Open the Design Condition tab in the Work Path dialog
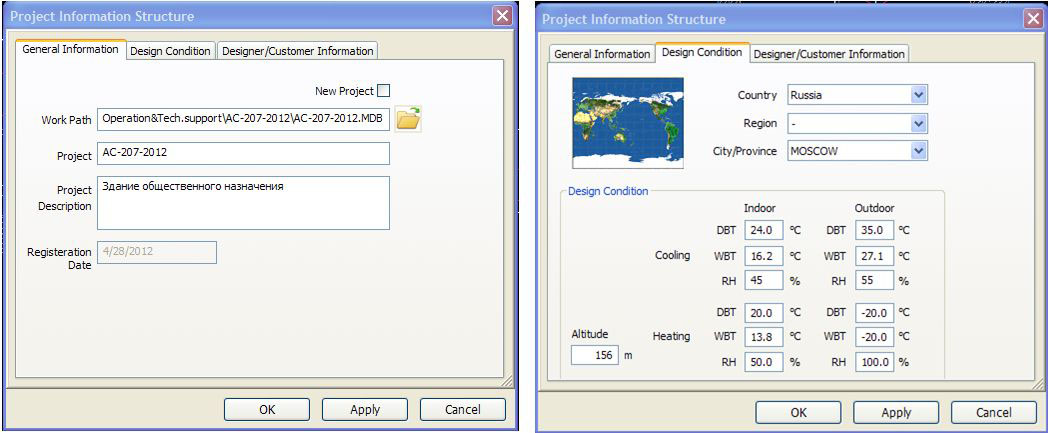This screenshot has height=433, width=1048. pos(171,51)
